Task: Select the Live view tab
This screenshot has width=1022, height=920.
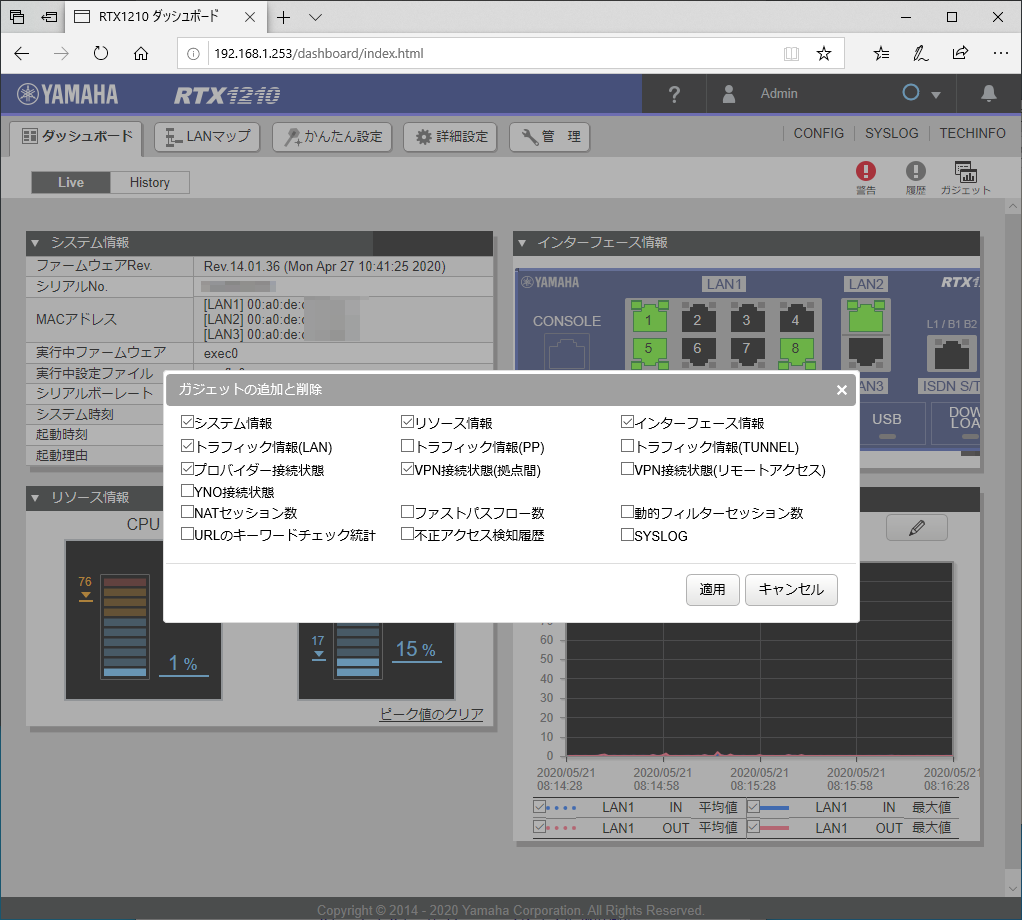Action: coord(71,182)
